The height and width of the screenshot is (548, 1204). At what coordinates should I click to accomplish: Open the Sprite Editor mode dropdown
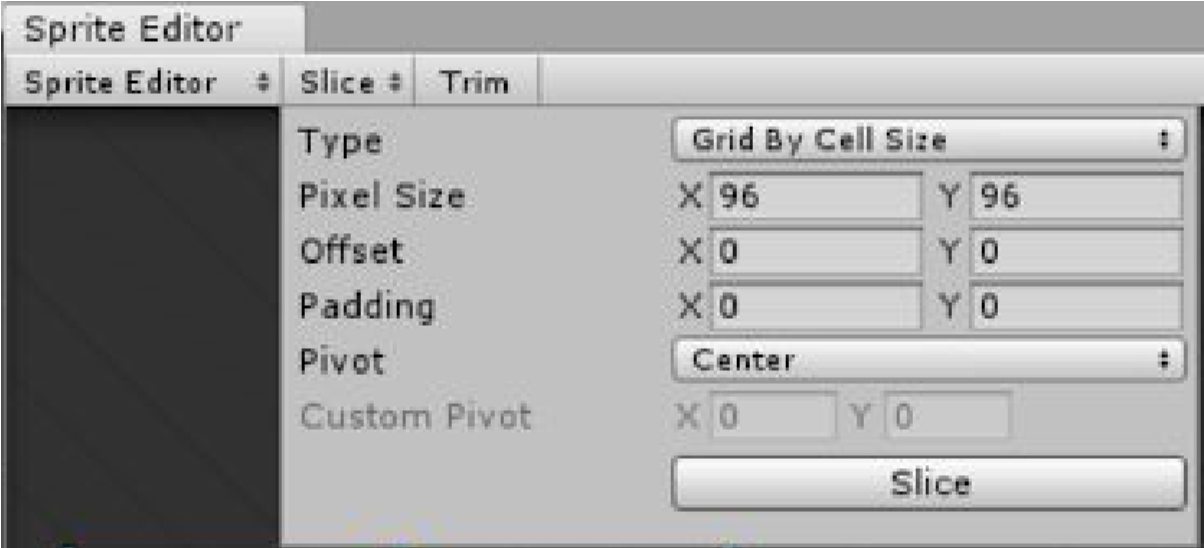pos(145,82)
